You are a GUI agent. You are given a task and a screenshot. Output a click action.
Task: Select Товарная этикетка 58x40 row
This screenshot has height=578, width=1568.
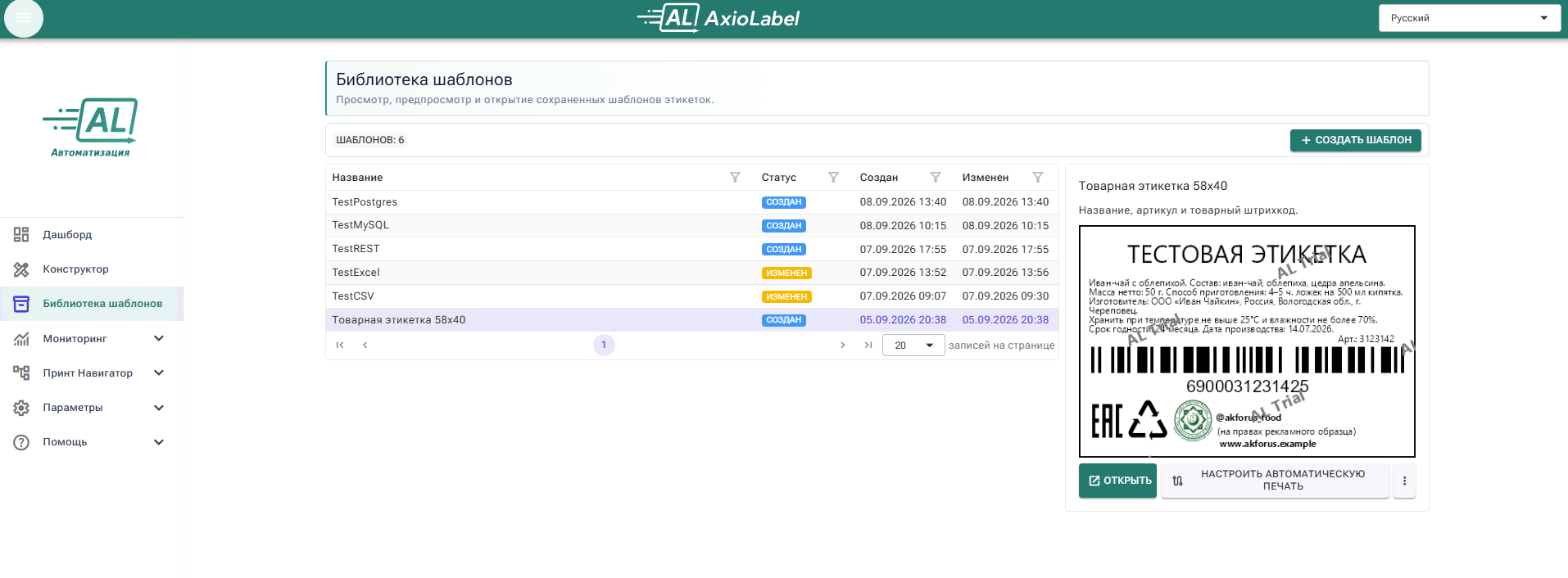(692, 320)
